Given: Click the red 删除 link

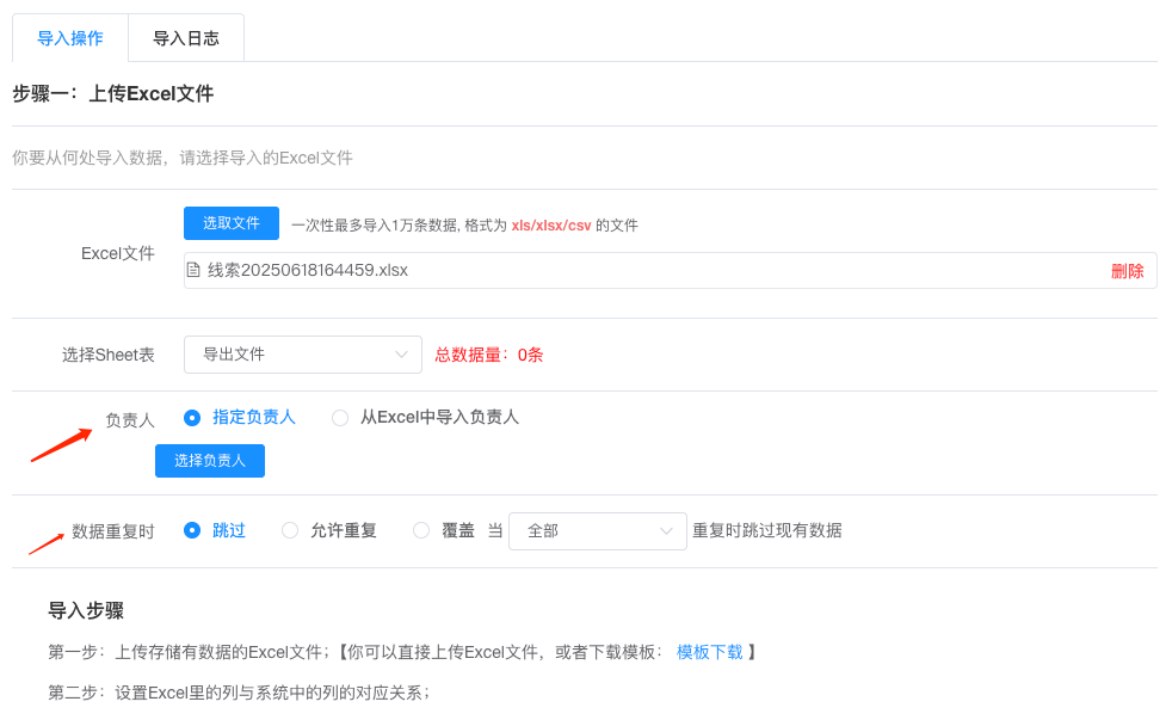Looking at the screenshot, I should (1127, 271).
